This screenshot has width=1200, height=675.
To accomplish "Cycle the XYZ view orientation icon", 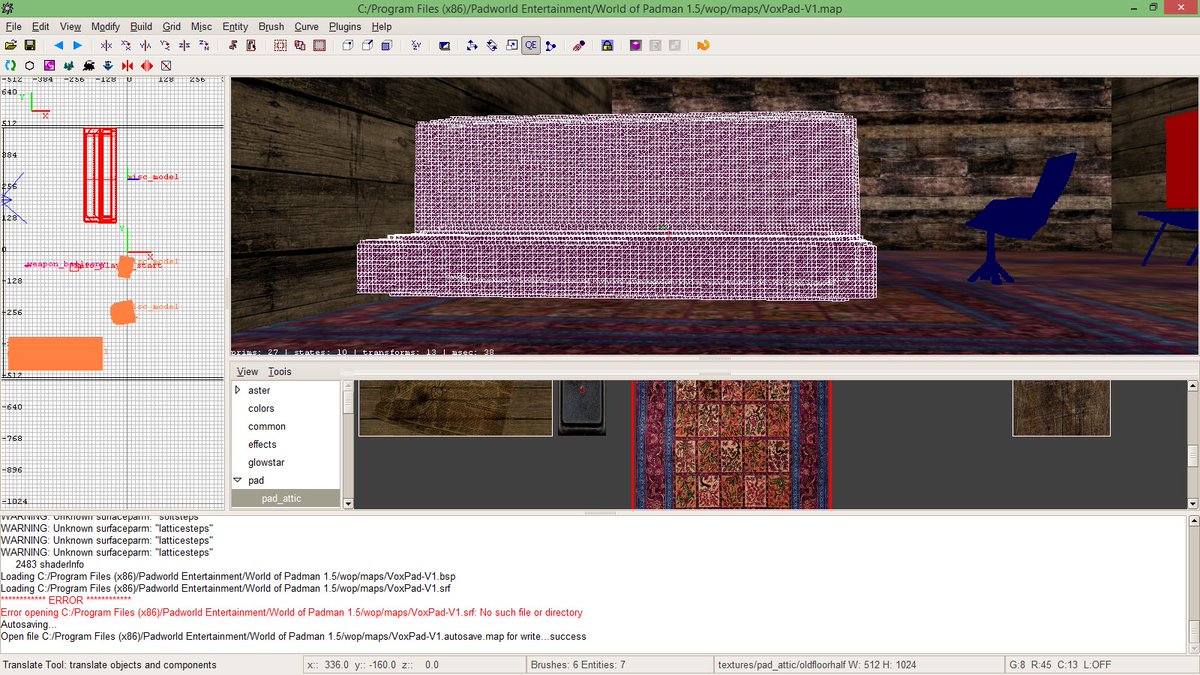I will point(416,45).
